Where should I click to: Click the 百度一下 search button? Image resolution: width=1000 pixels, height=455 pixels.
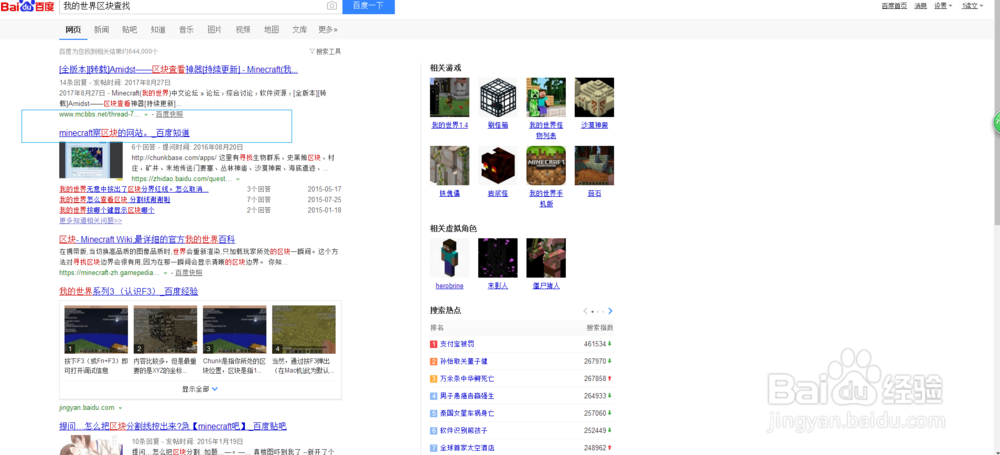(369, 6)
